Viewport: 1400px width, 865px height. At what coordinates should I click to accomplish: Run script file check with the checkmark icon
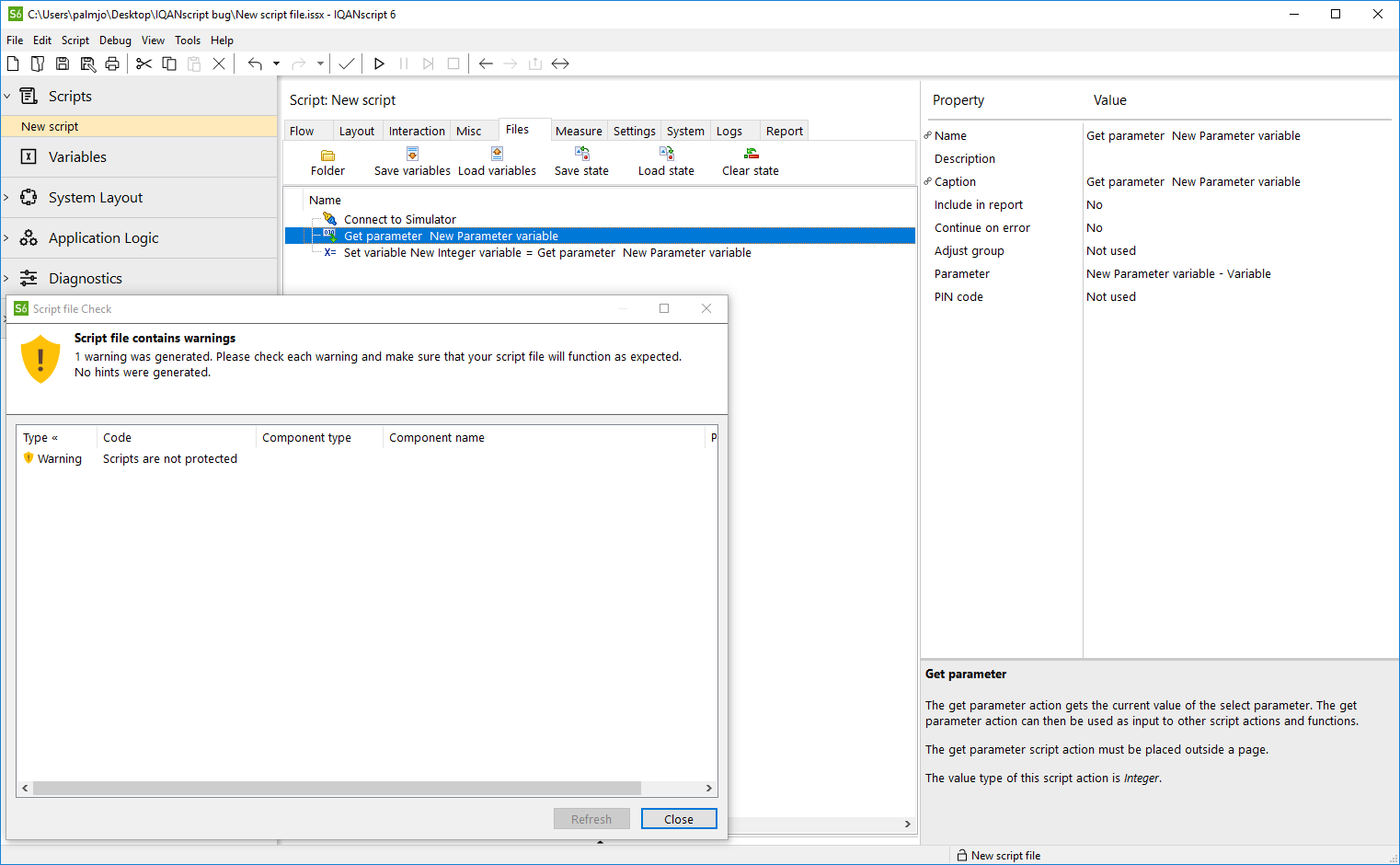pyautogui.click(x=347, y=63)
